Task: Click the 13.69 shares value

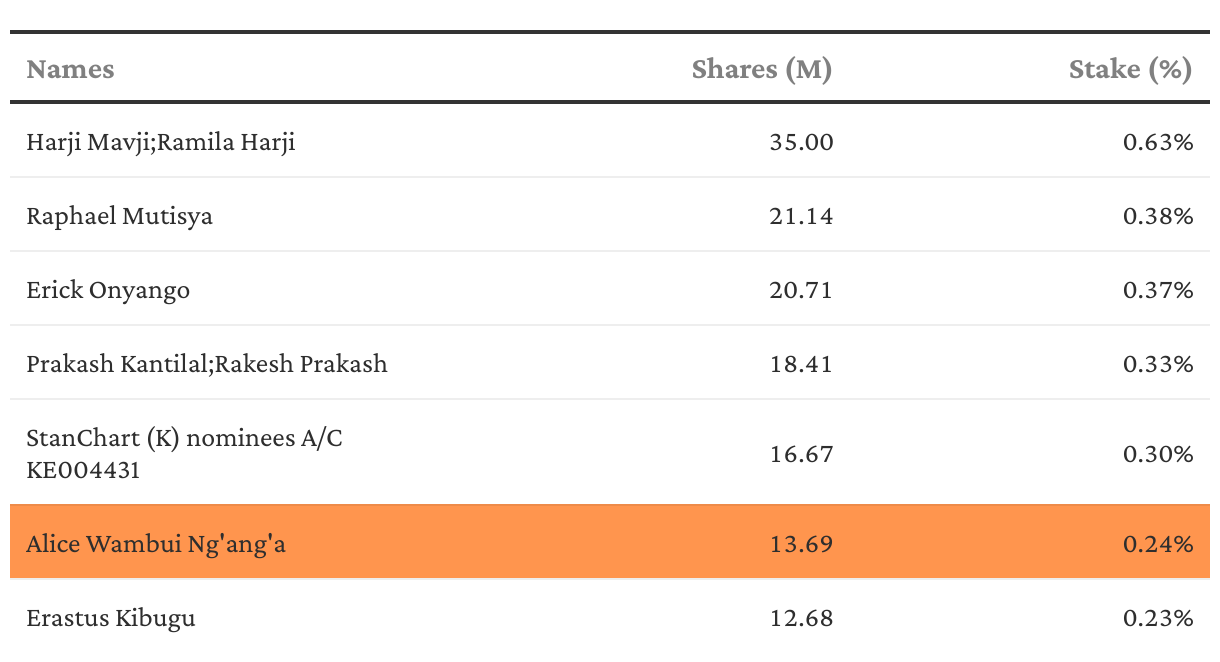Action: (801, 544)
